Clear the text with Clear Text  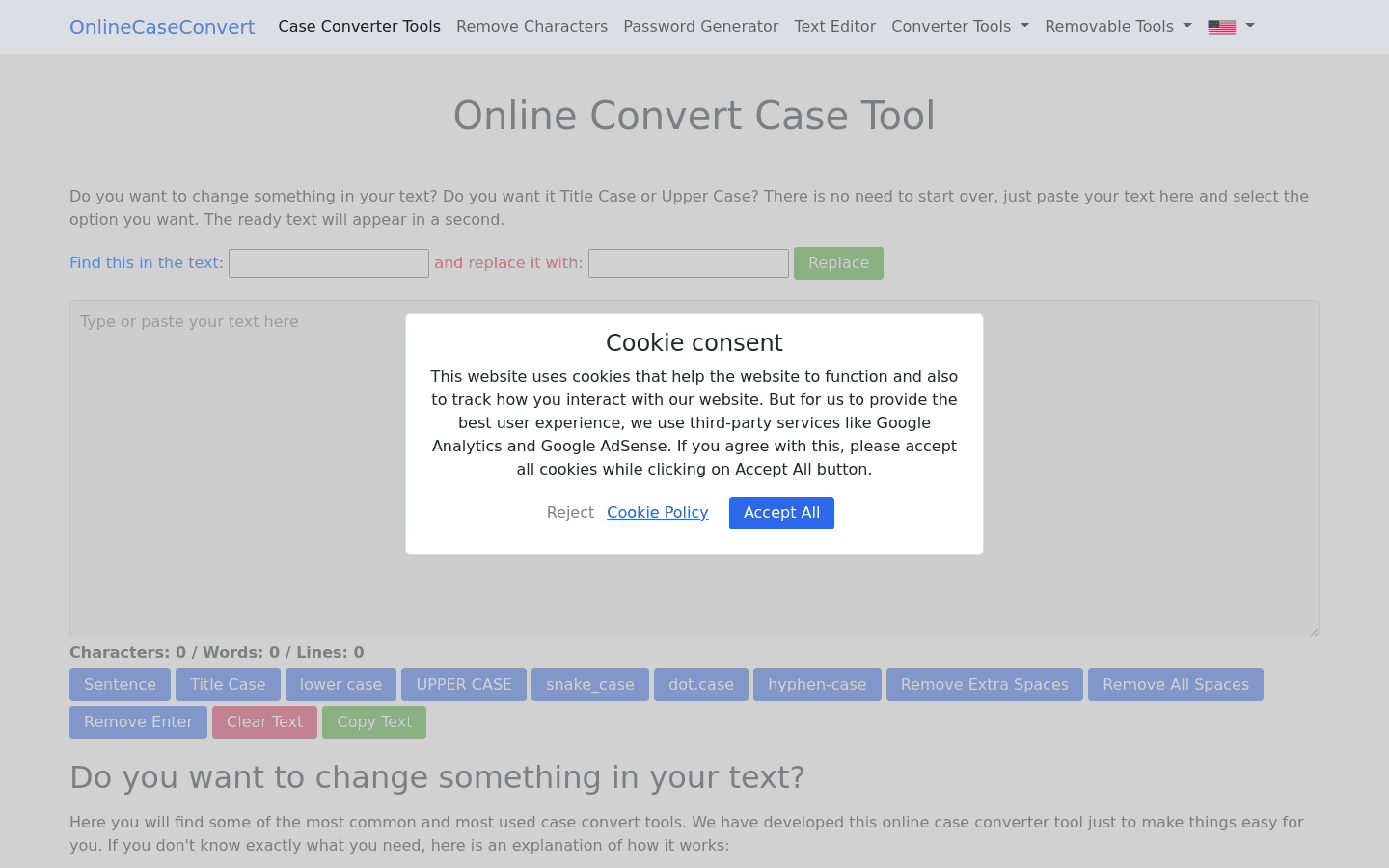pyautogui.click(x=264, y=721)
